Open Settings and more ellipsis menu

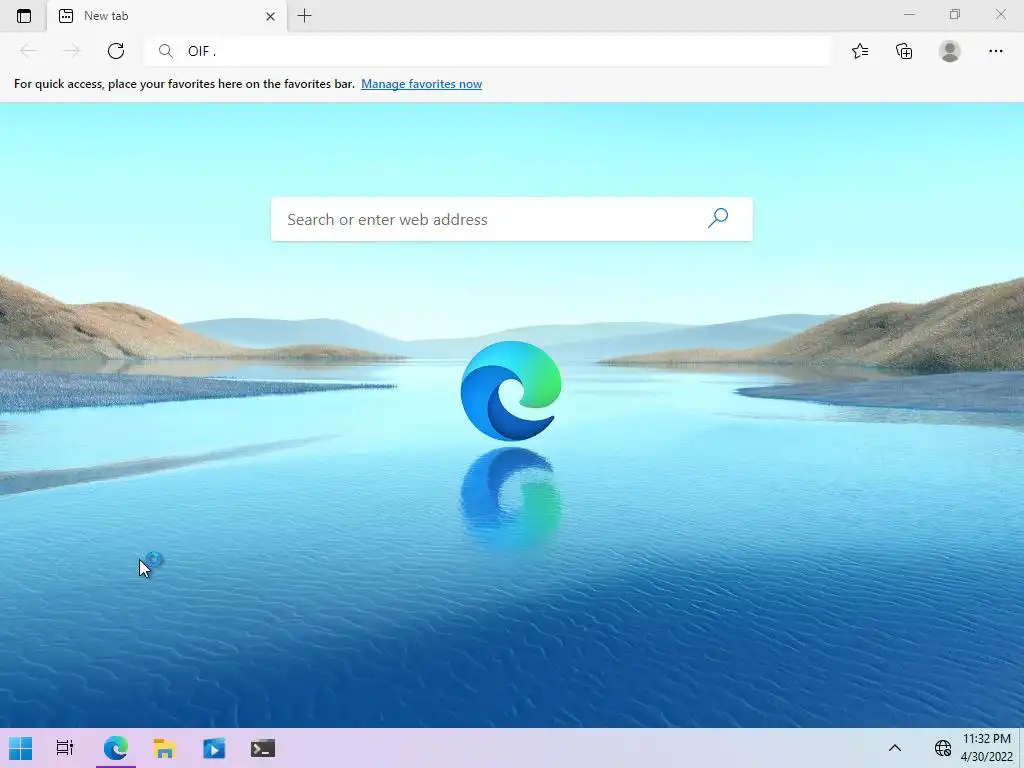[995, 51]
